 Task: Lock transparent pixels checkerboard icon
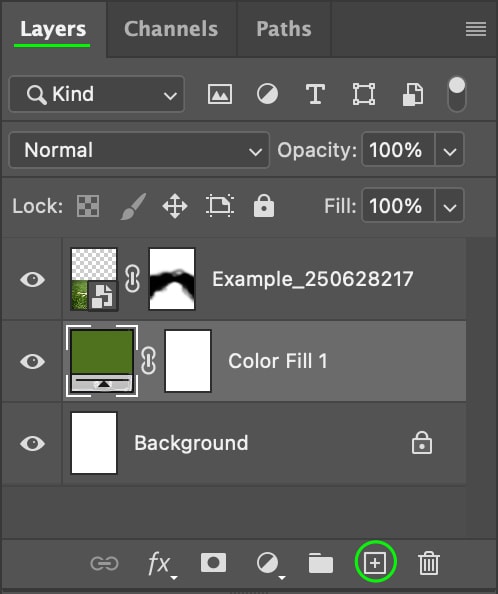tap(88, 206)
